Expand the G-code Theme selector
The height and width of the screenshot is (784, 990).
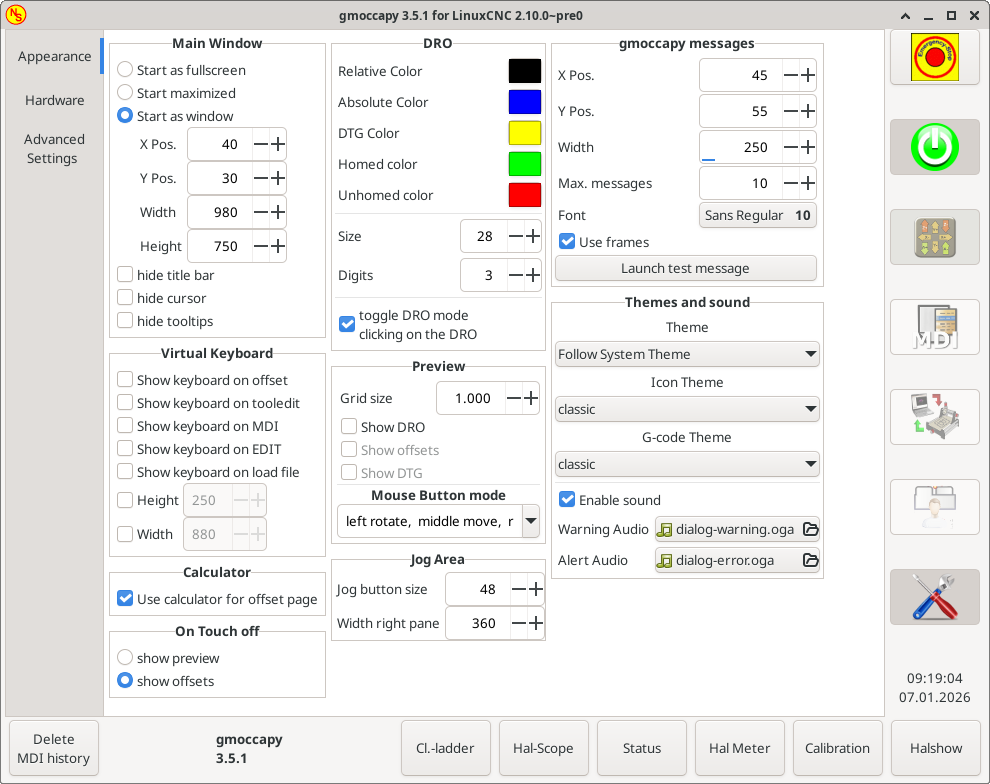tap(687, 464)
